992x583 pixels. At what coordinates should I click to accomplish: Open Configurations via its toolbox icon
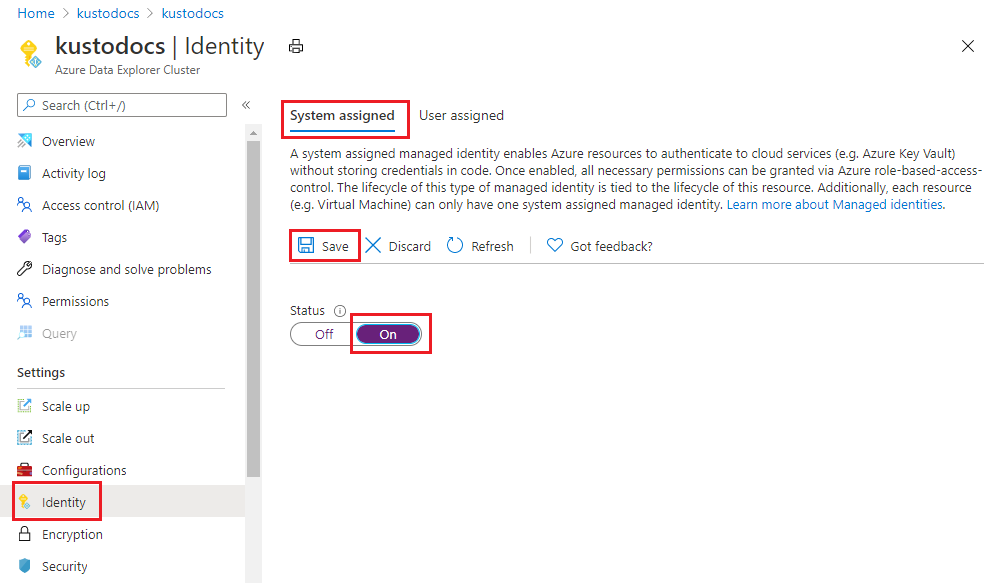click(x=24, y=470)
